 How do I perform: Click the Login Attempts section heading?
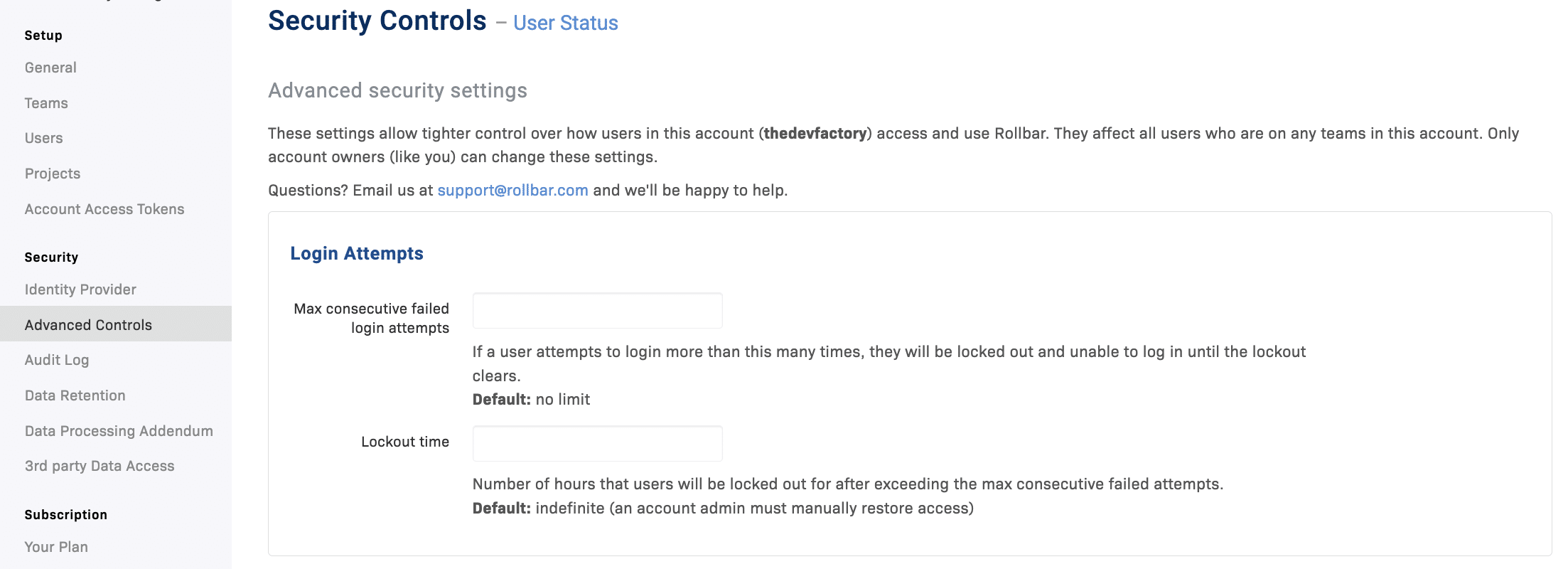pos(357,254)
